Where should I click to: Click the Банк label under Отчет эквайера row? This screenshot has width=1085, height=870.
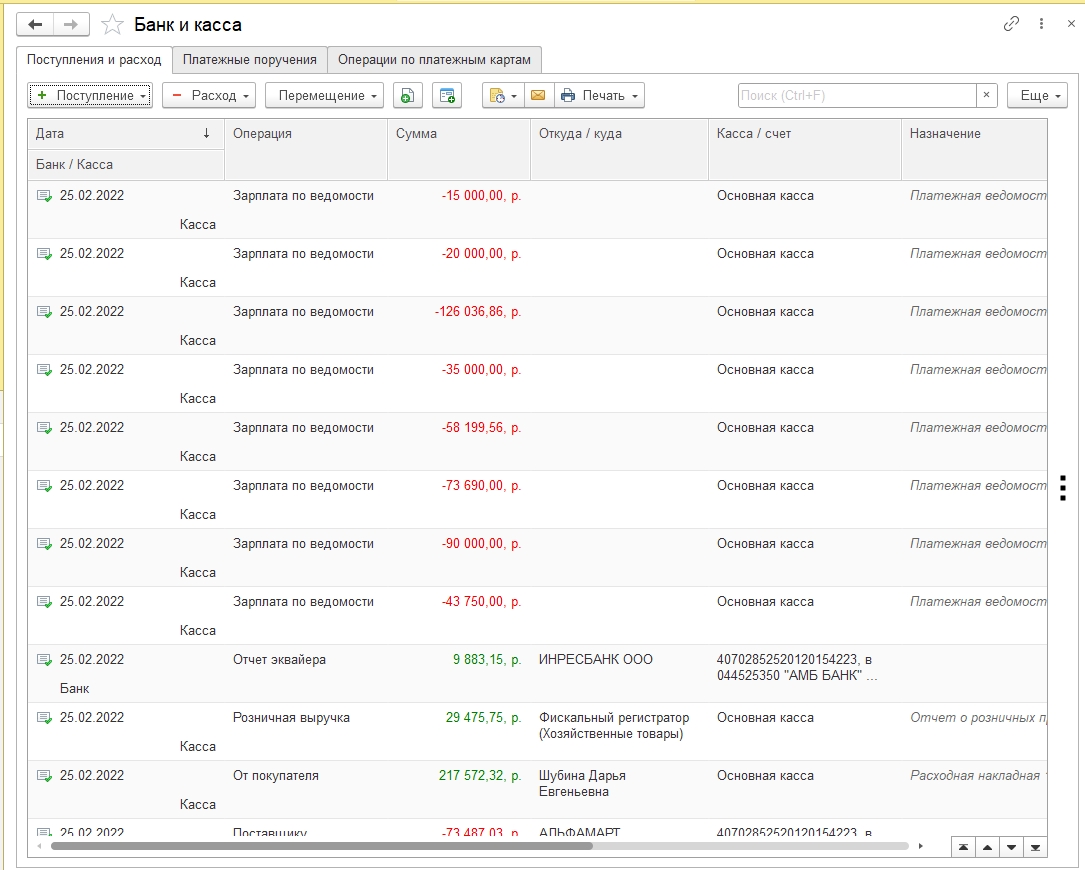point(74,689)
